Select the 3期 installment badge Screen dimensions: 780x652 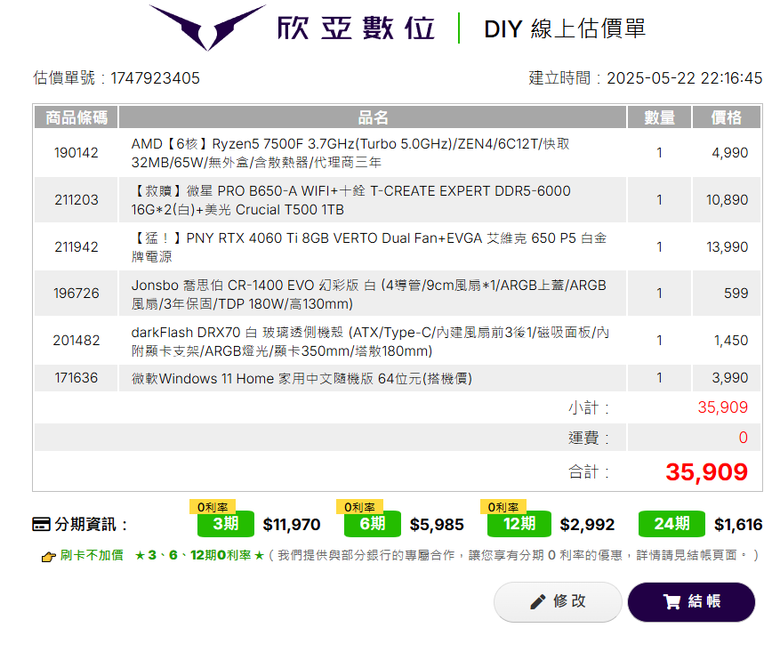click(226, 524)
